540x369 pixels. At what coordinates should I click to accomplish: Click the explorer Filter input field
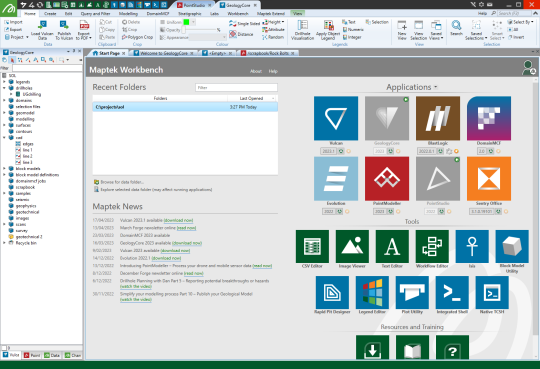[47, 68]
